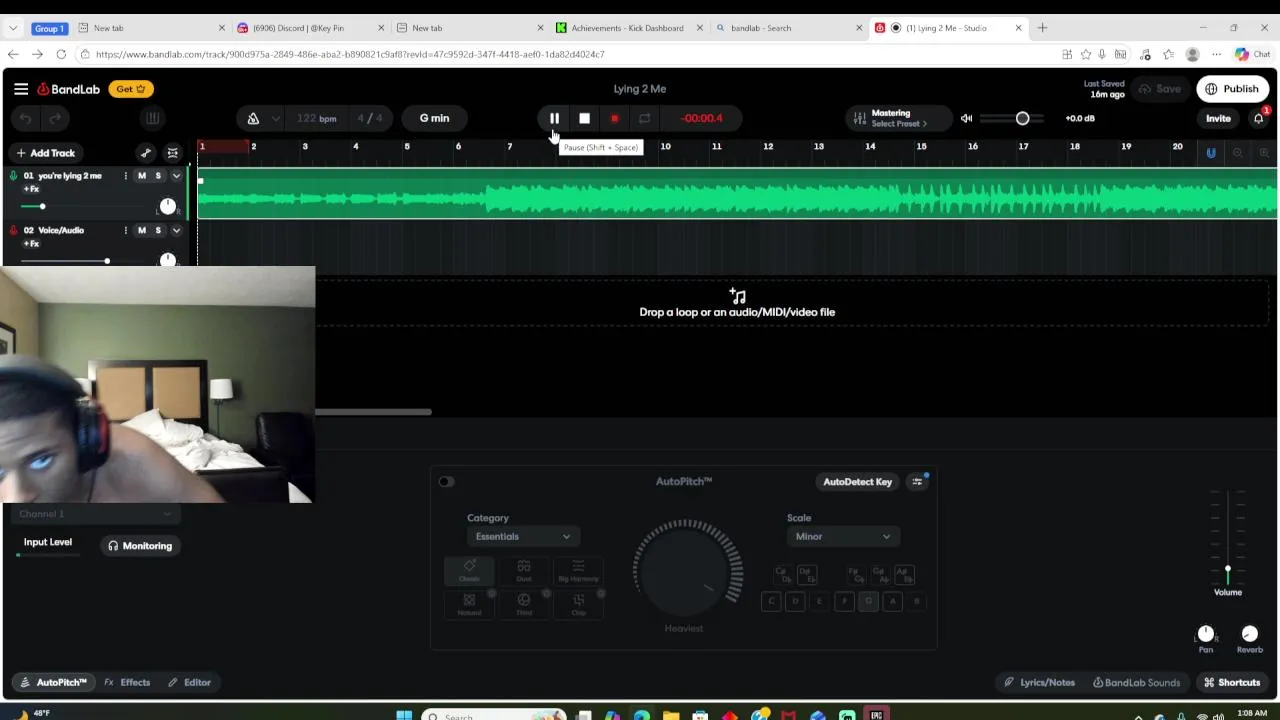Viewport: 1280px width, 720px height.
Task: Start recording with the red record button
Action: click(x=614, y=118)
